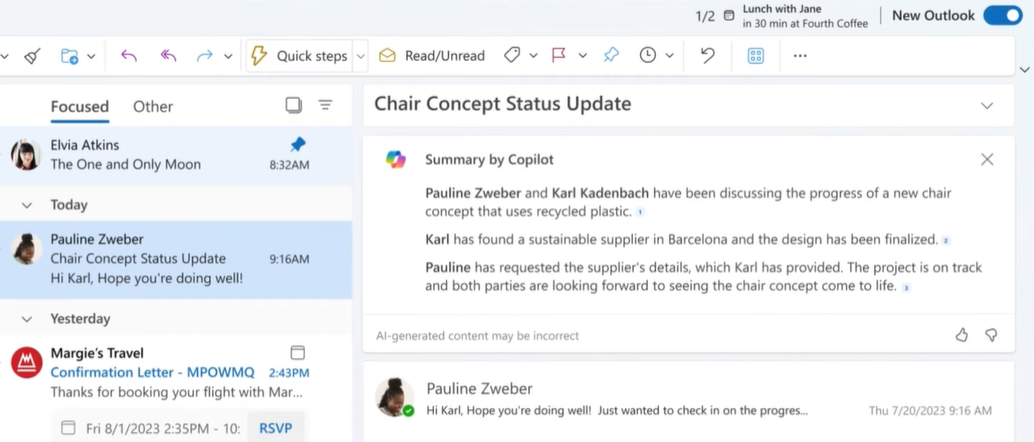Viewport: 1034px width, 442px height.
Task: Close the Summary by Copilot panel
Action: [x=987, y=159]
